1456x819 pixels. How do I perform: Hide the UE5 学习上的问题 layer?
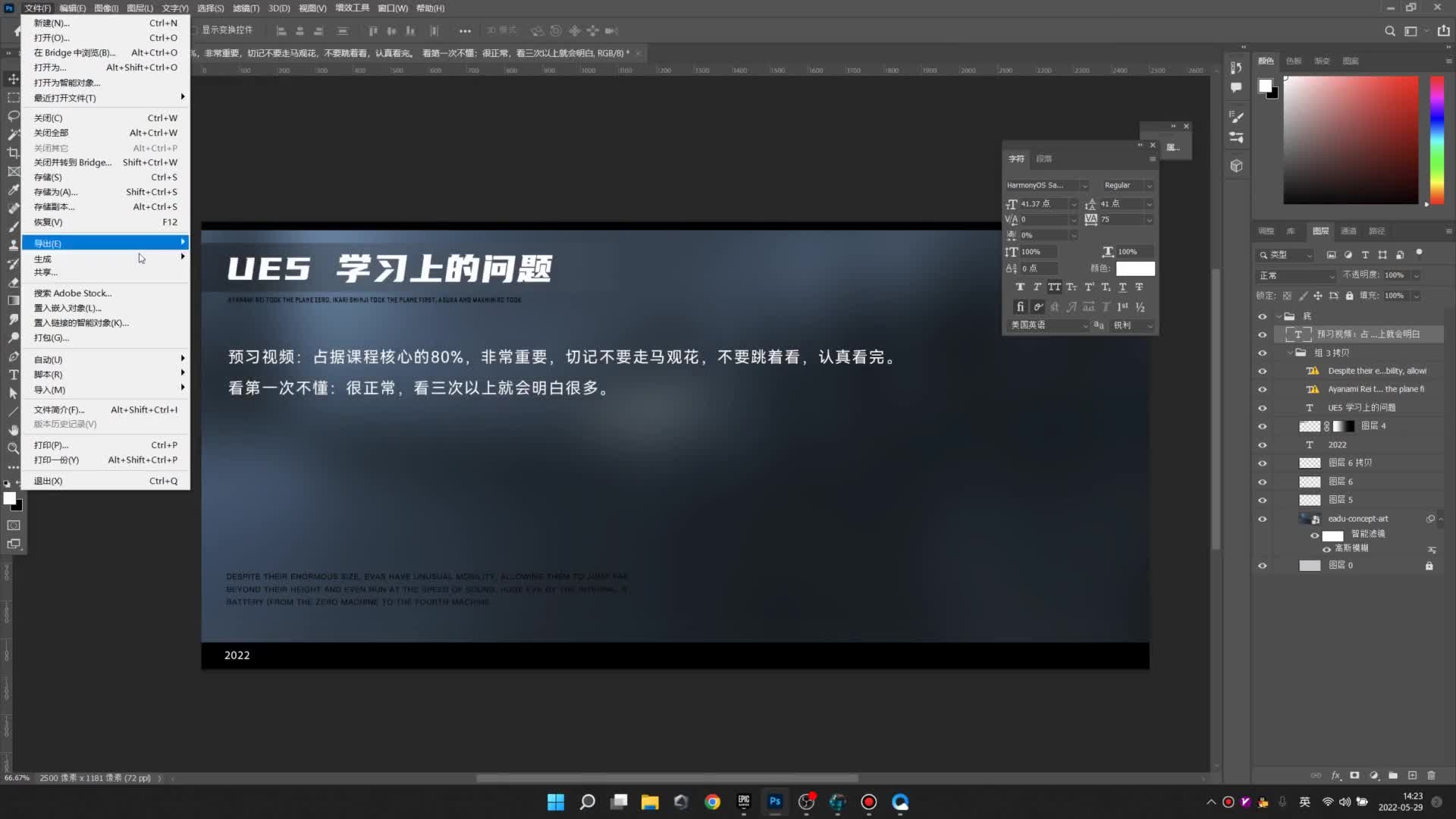click(x=1262, y=408)
